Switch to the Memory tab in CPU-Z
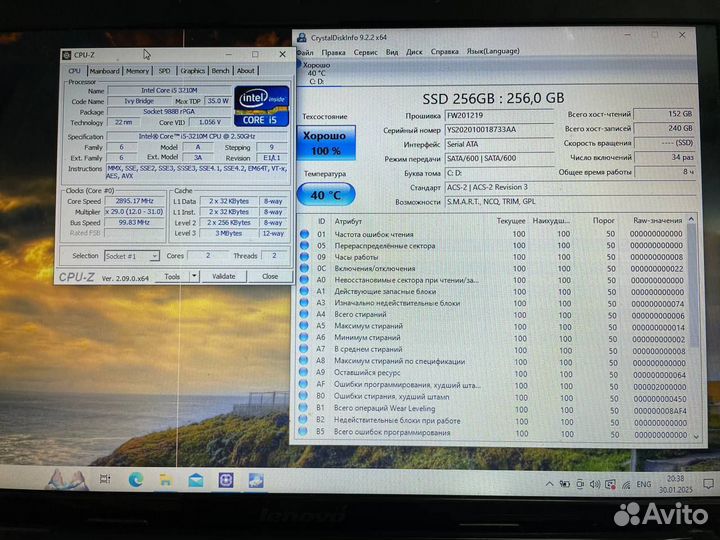 point(137,71)
